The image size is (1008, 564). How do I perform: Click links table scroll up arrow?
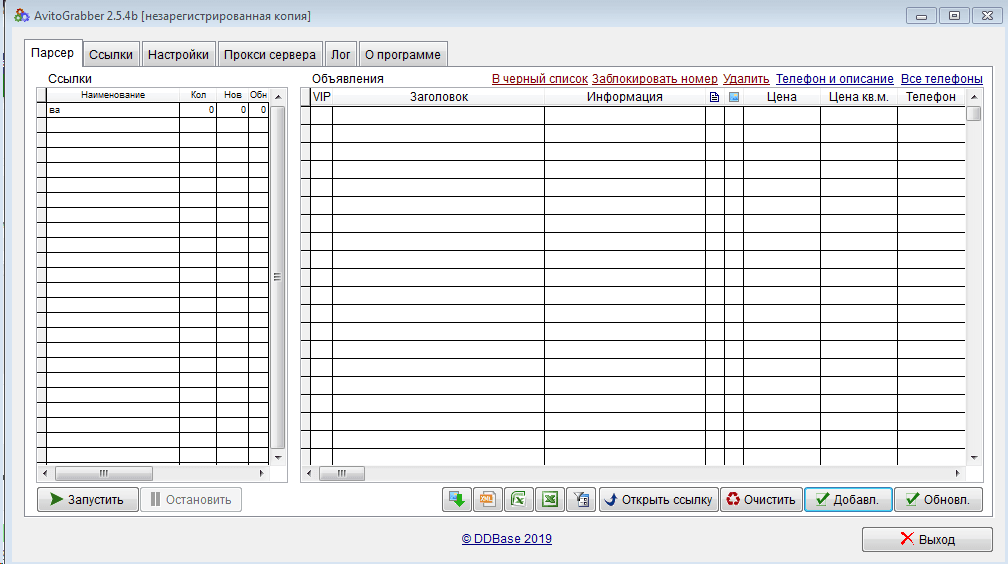[278, 96]
